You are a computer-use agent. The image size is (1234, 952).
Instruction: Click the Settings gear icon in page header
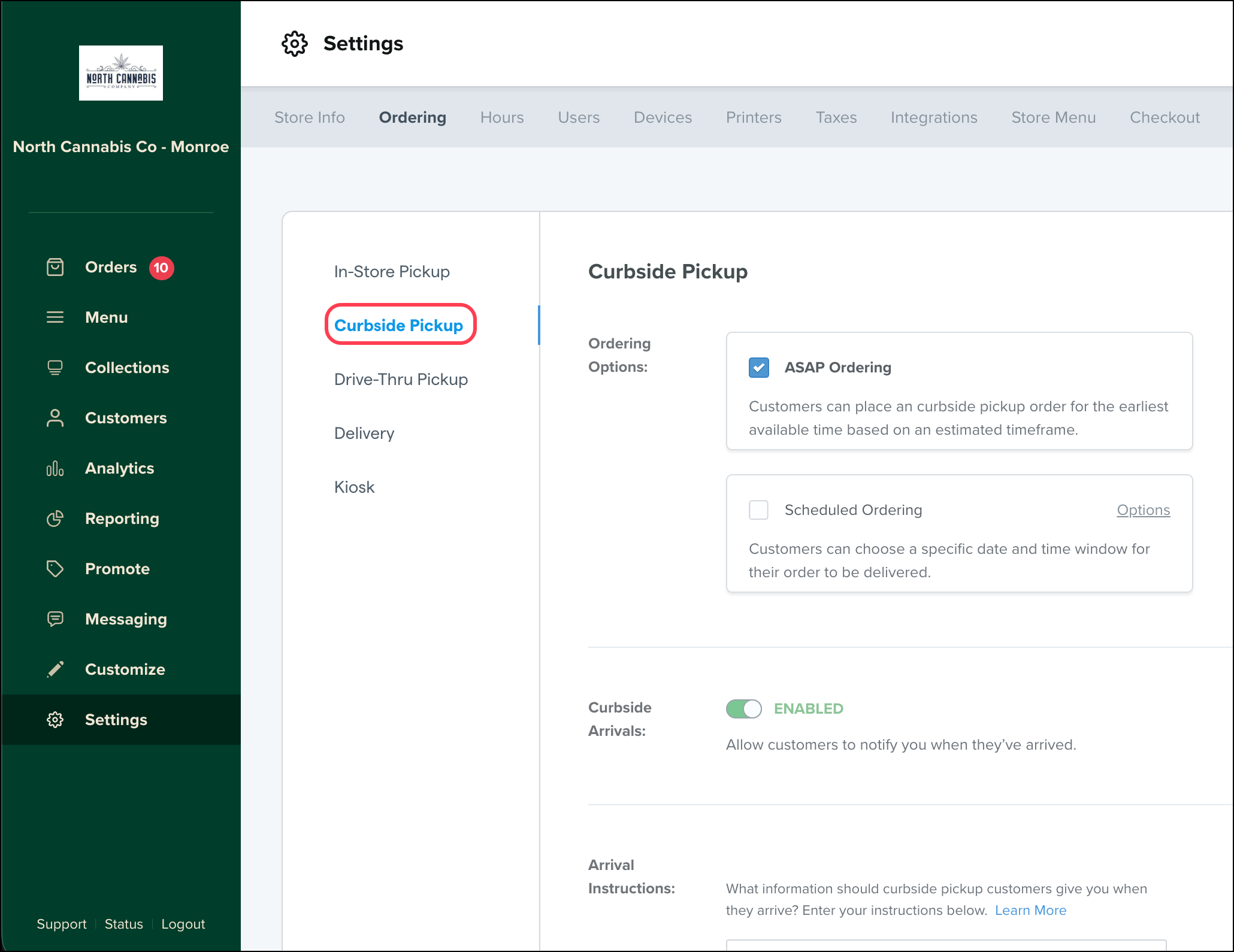(x=295, y=44)
